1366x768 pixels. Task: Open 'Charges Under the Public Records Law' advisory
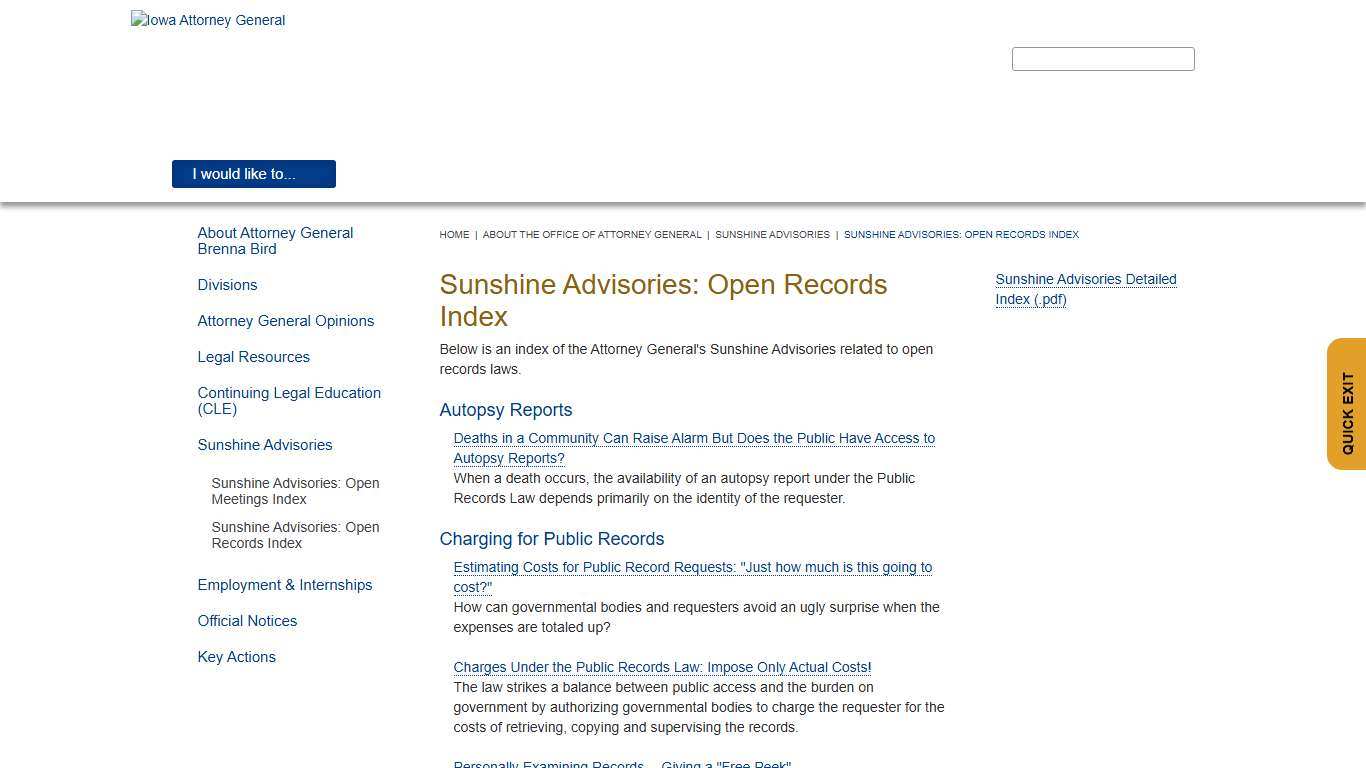click(x=662, y=667)
